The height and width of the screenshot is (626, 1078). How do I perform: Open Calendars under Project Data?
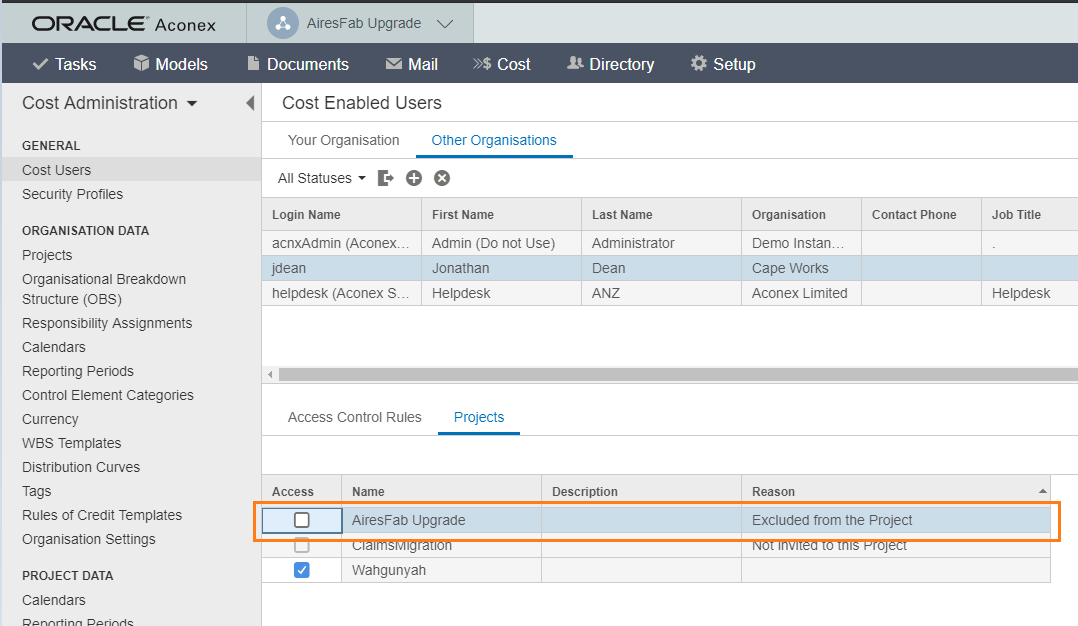(54, 600)
